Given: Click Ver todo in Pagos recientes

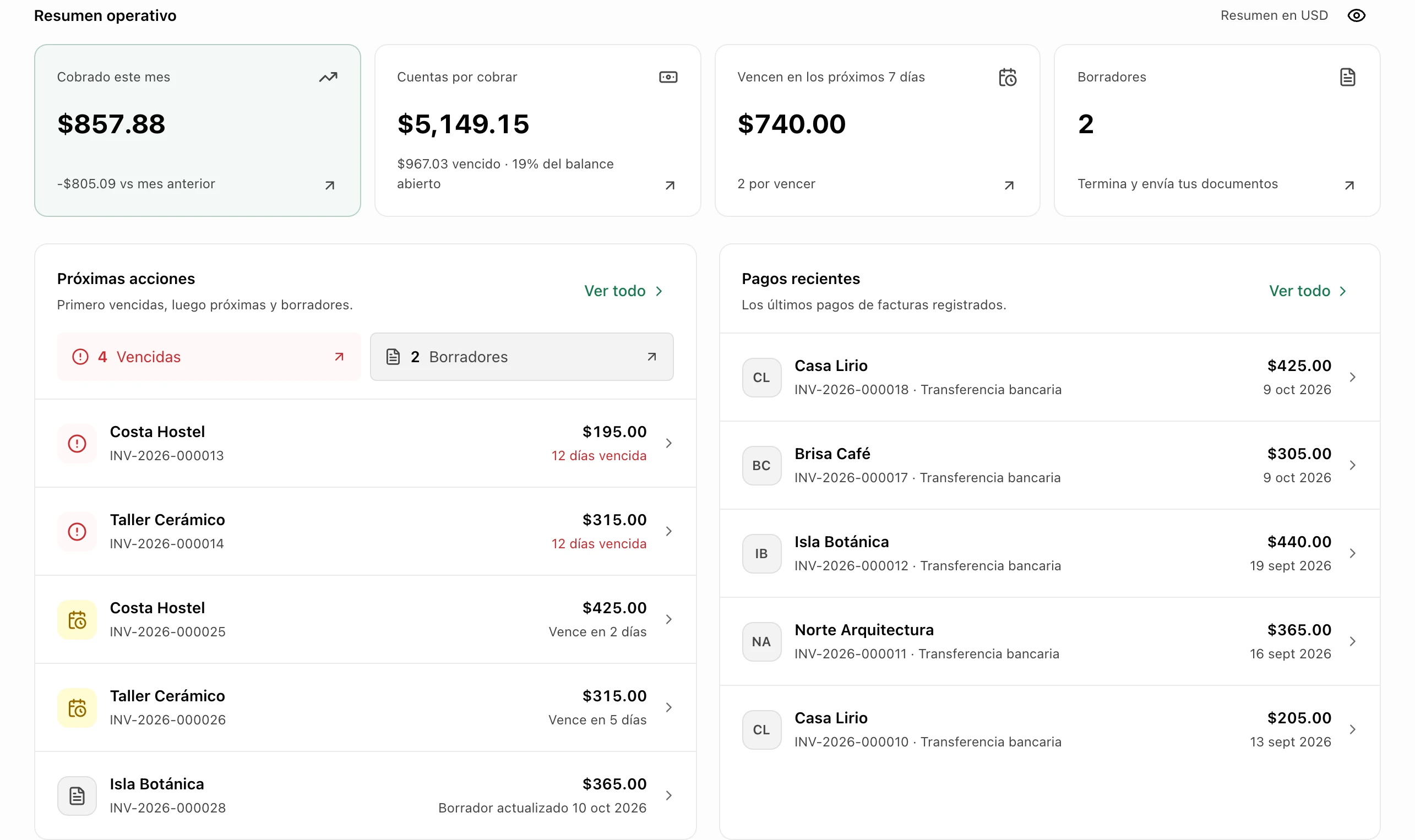Looking at the screenshot, I should 1308,291.
